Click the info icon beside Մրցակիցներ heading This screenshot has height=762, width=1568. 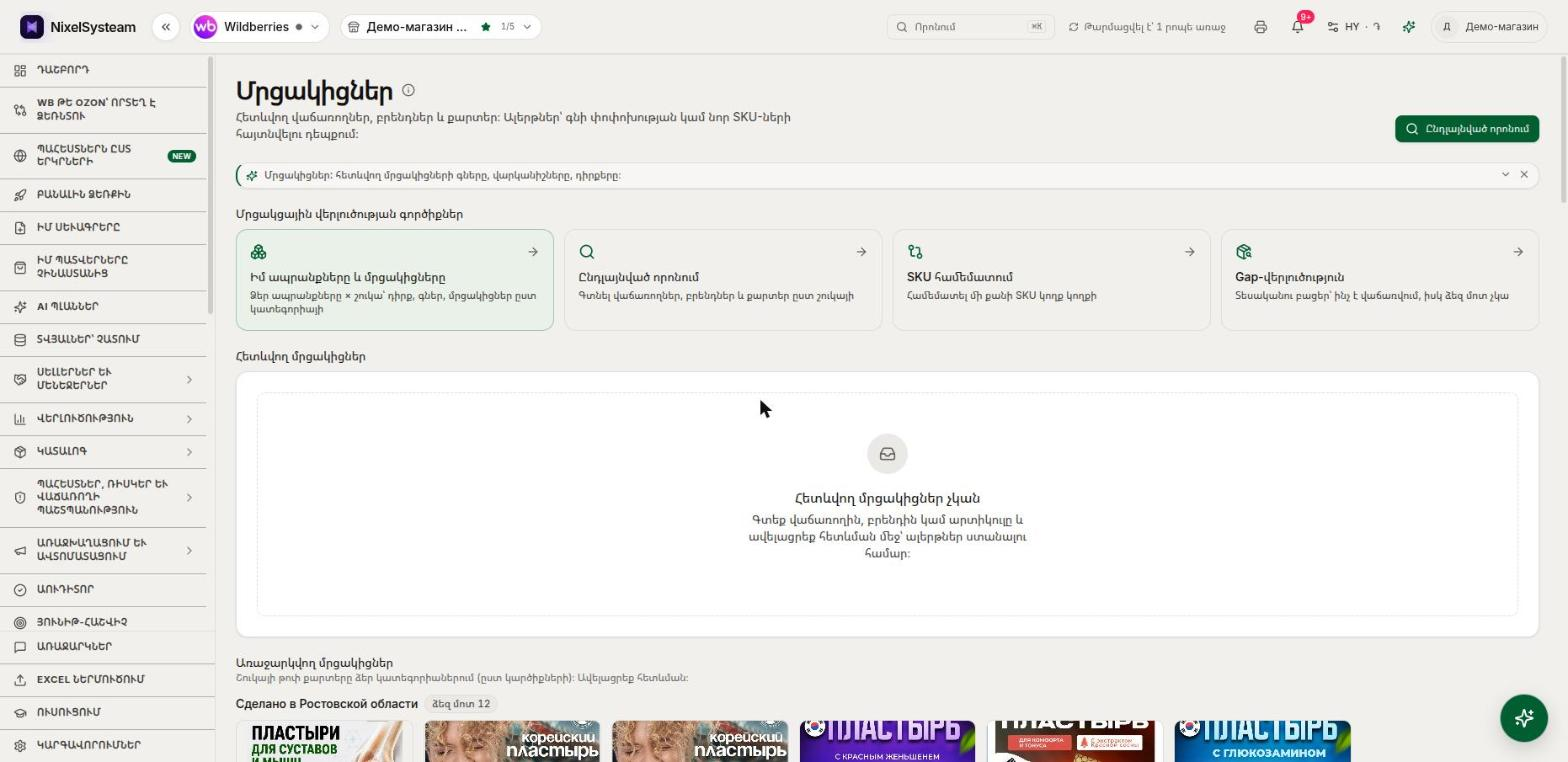(408, 90)
